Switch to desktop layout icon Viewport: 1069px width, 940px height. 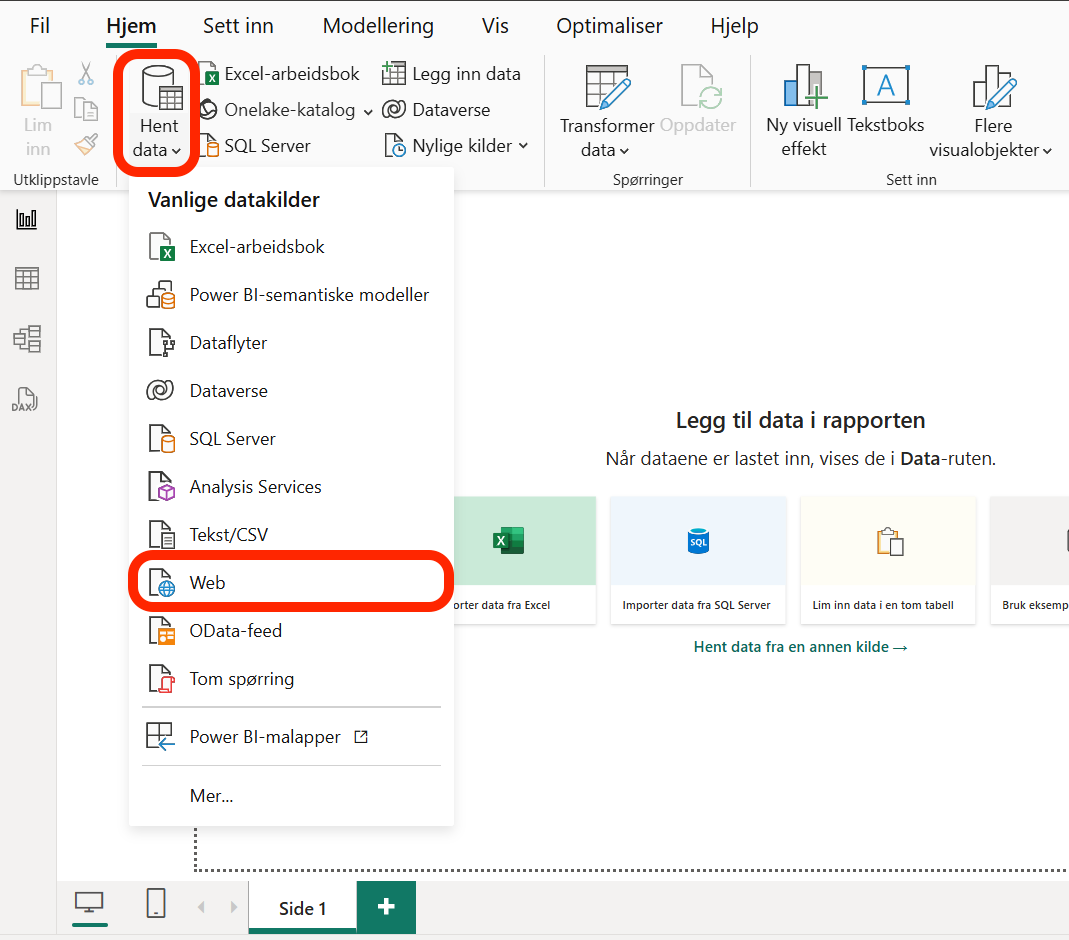[89, 905]
